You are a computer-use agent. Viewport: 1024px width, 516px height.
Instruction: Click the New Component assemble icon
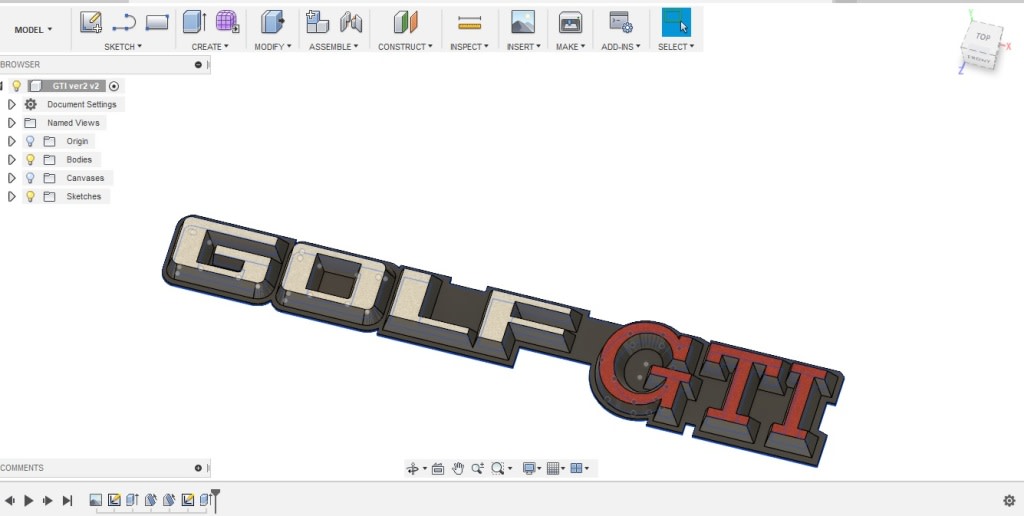tap(317, 22)
